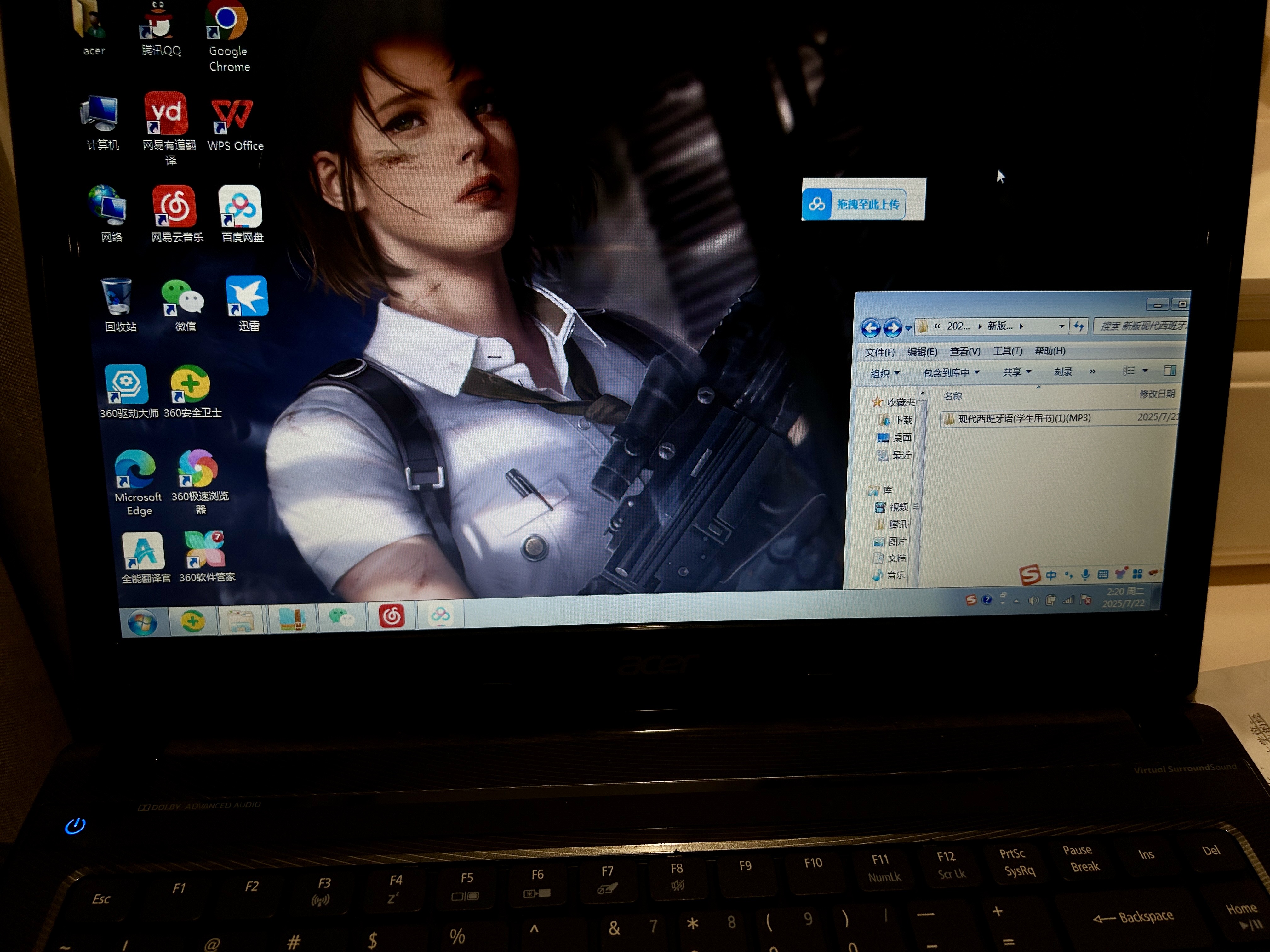The image size is (1270, 952).
Task: Switch to NetEase Cloud Music on taskbar
Action: click(392, 616)
